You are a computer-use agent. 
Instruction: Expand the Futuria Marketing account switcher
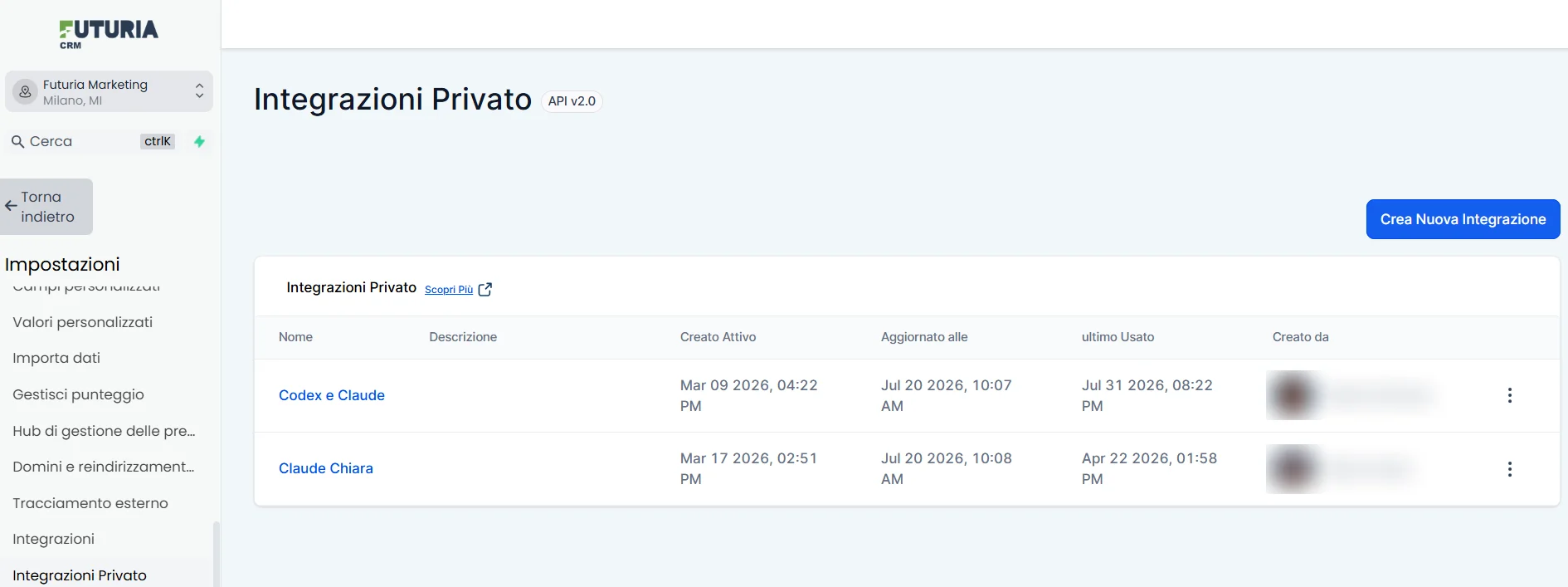tap(109, 91)
